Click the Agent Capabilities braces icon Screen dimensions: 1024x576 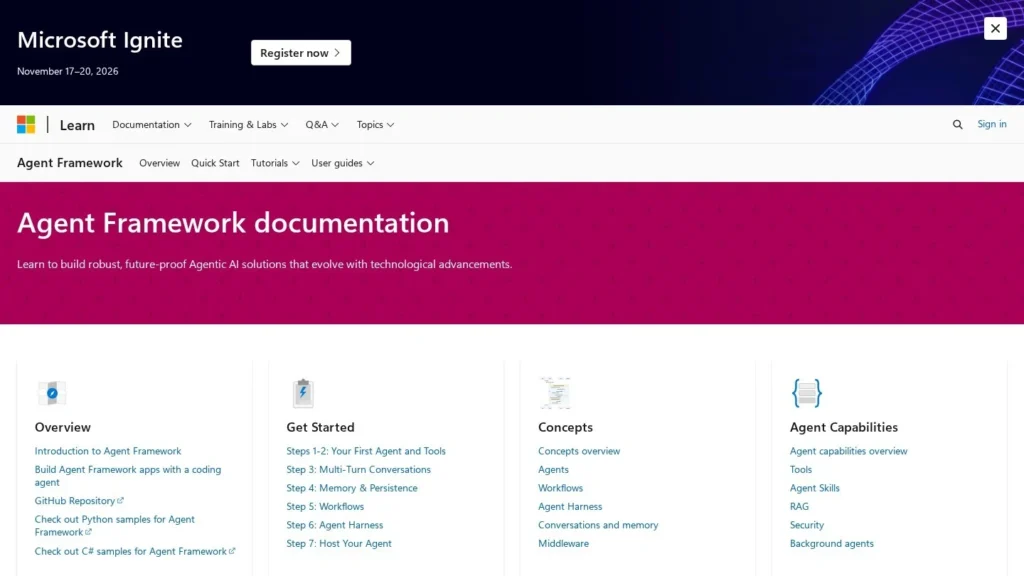pos(807,393)
